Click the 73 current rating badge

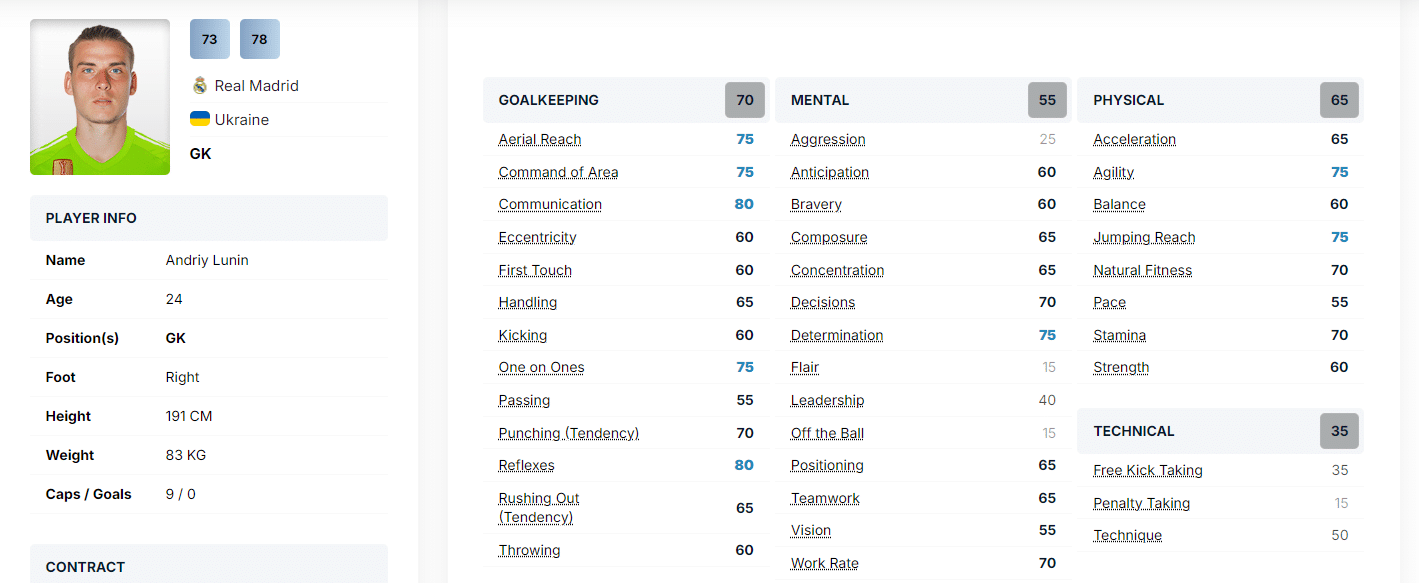click(x=210, y=39)
